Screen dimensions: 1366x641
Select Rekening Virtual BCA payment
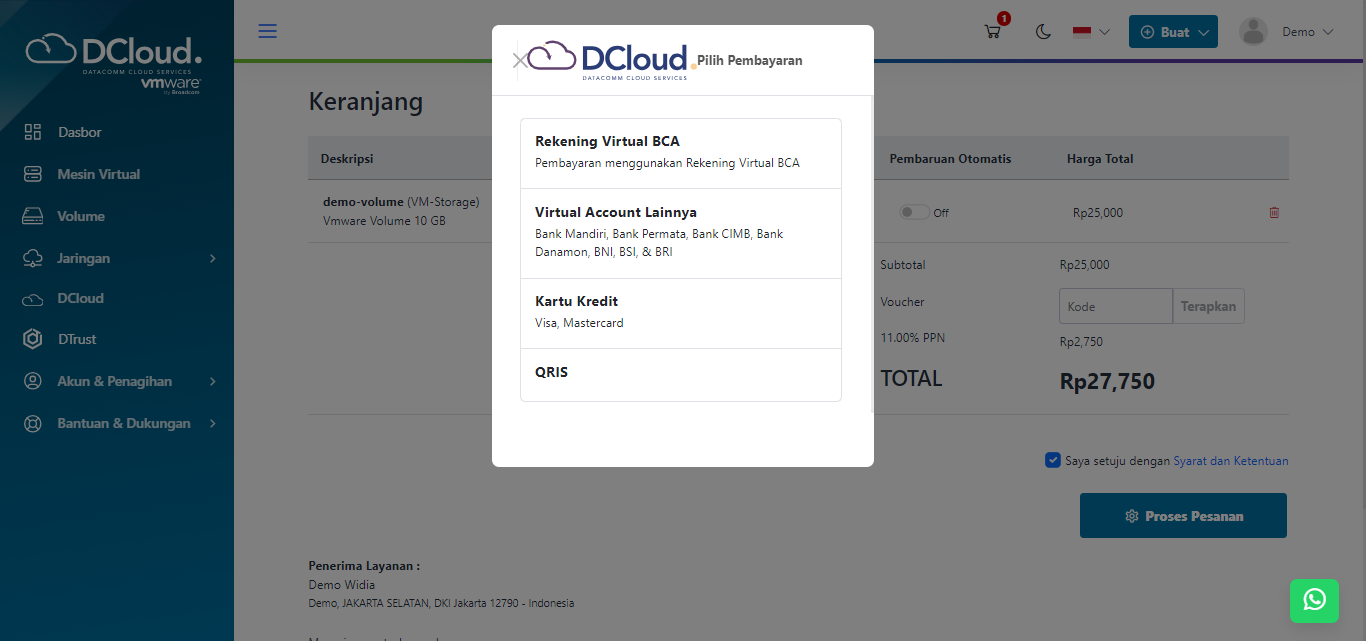680,152
